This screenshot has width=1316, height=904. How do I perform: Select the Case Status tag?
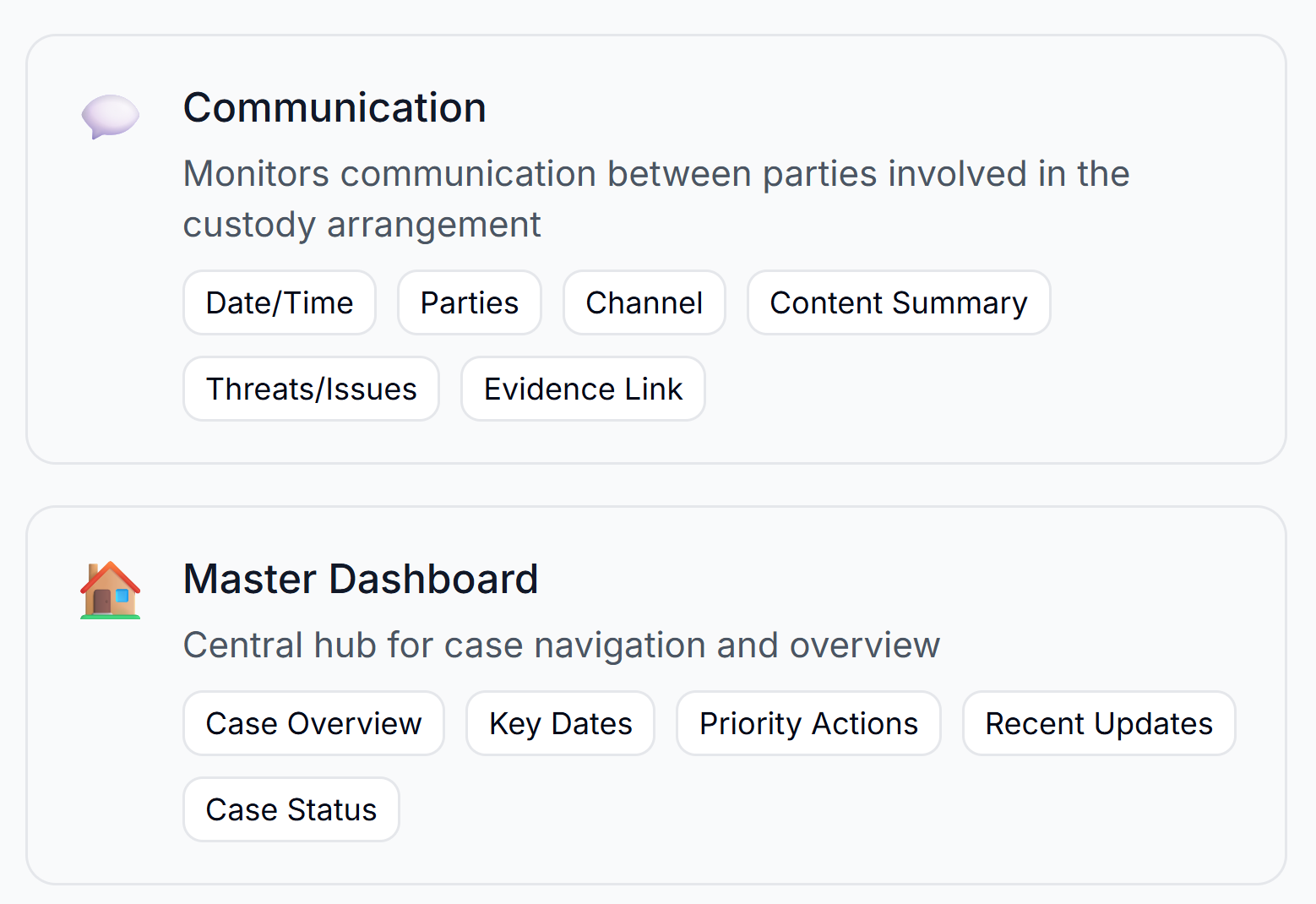point(291,809)
